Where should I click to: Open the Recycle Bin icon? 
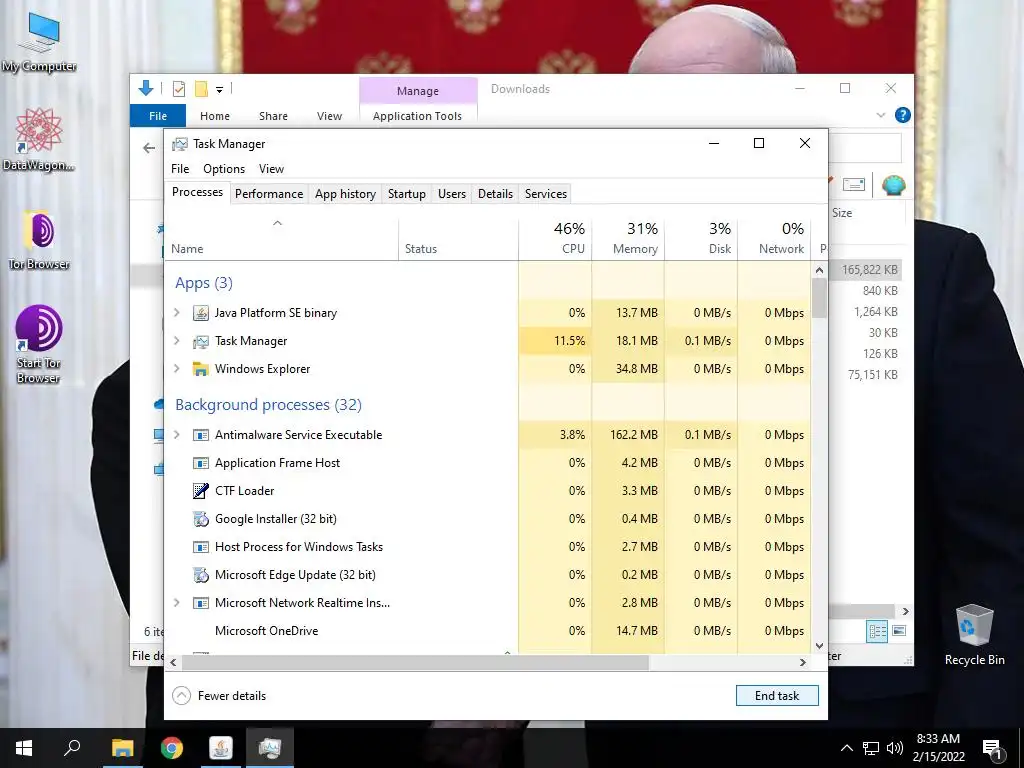point(974,635)
